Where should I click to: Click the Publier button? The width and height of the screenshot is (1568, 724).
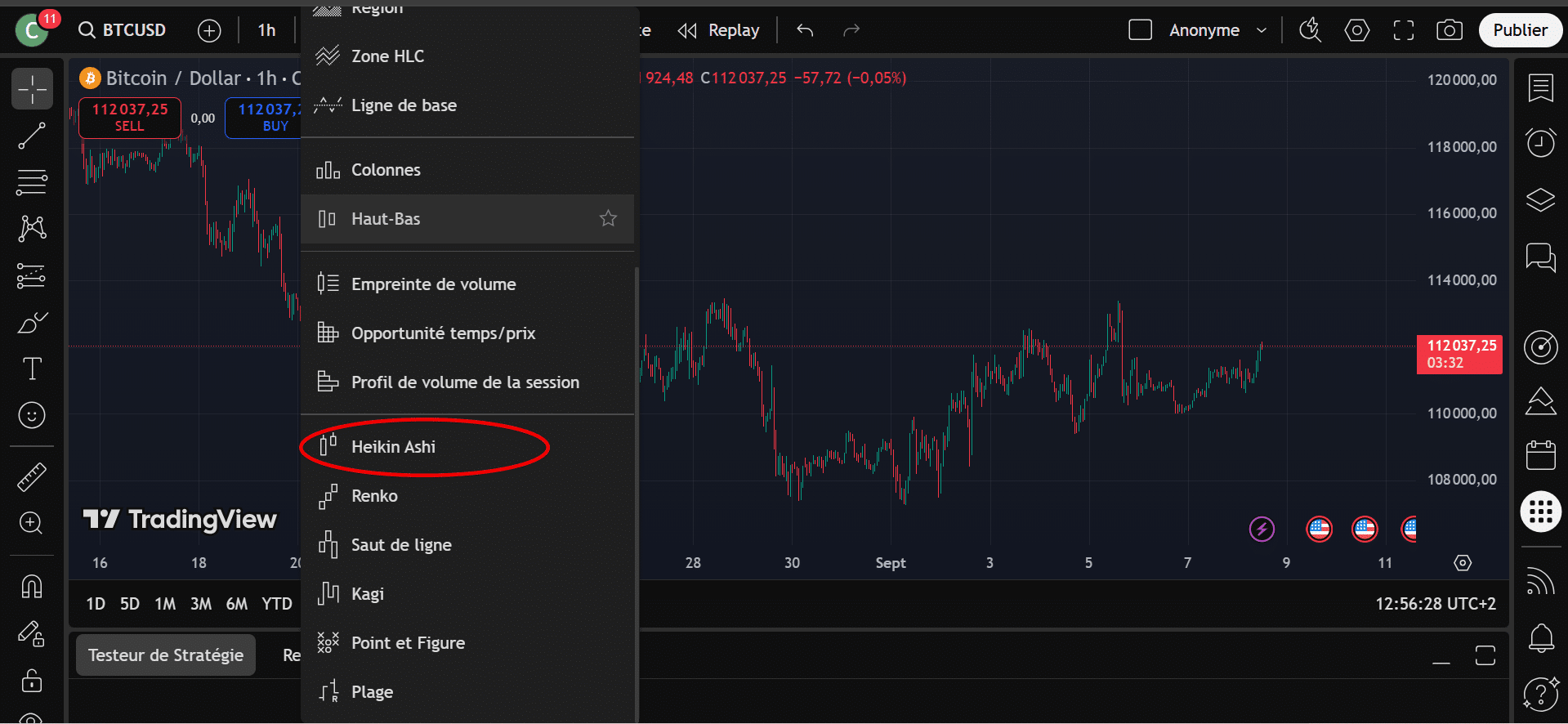point(1519,31)
